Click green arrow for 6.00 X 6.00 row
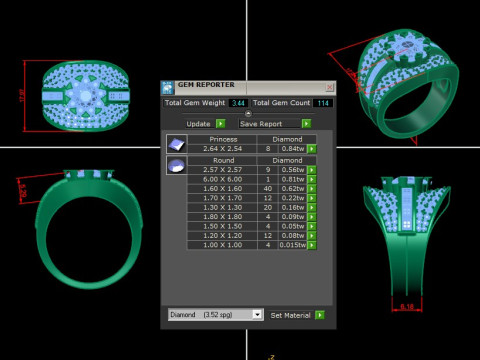This screenshot has width=480, height=360. pos(312,179)
